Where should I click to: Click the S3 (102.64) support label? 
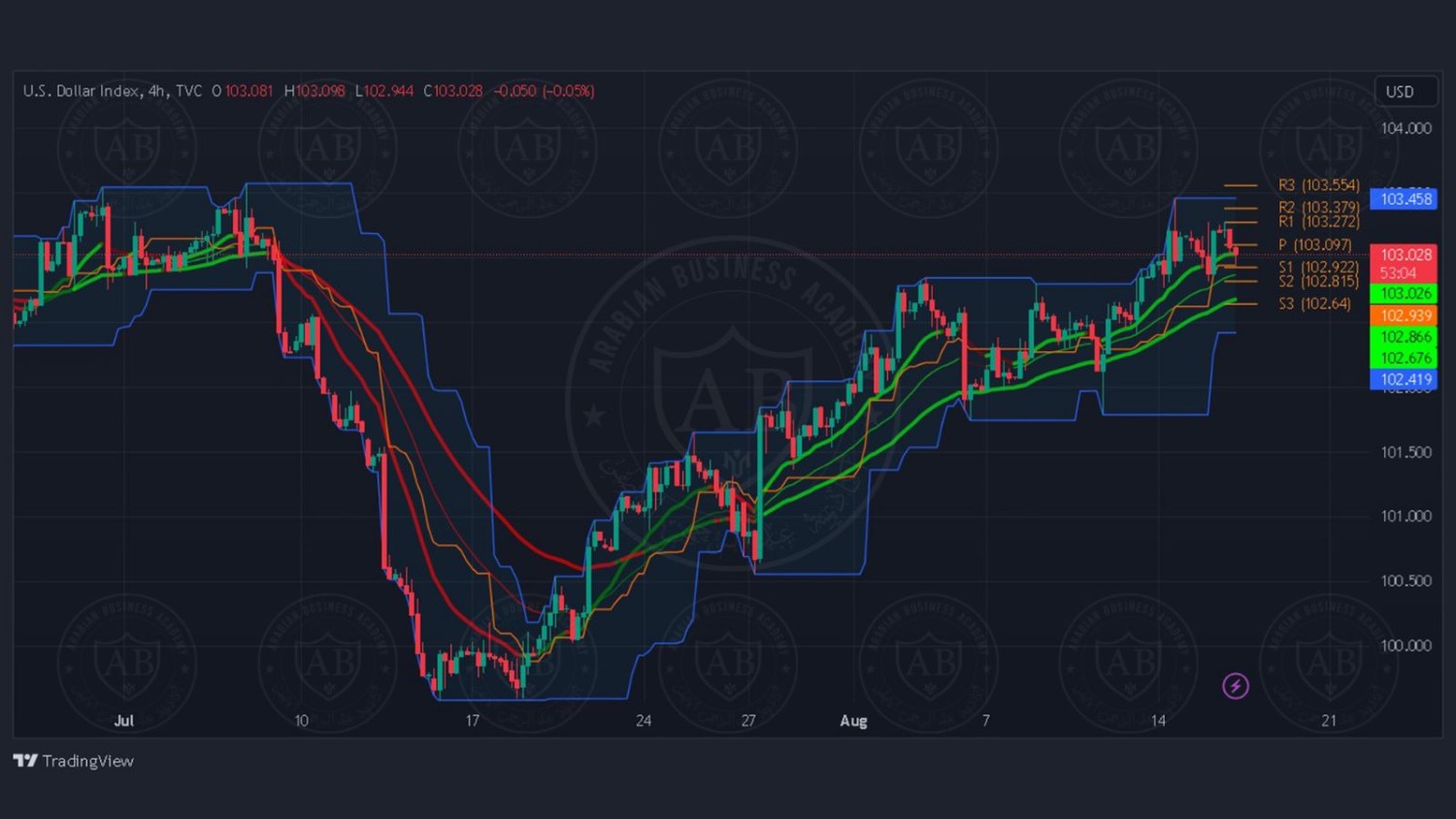1314,304
